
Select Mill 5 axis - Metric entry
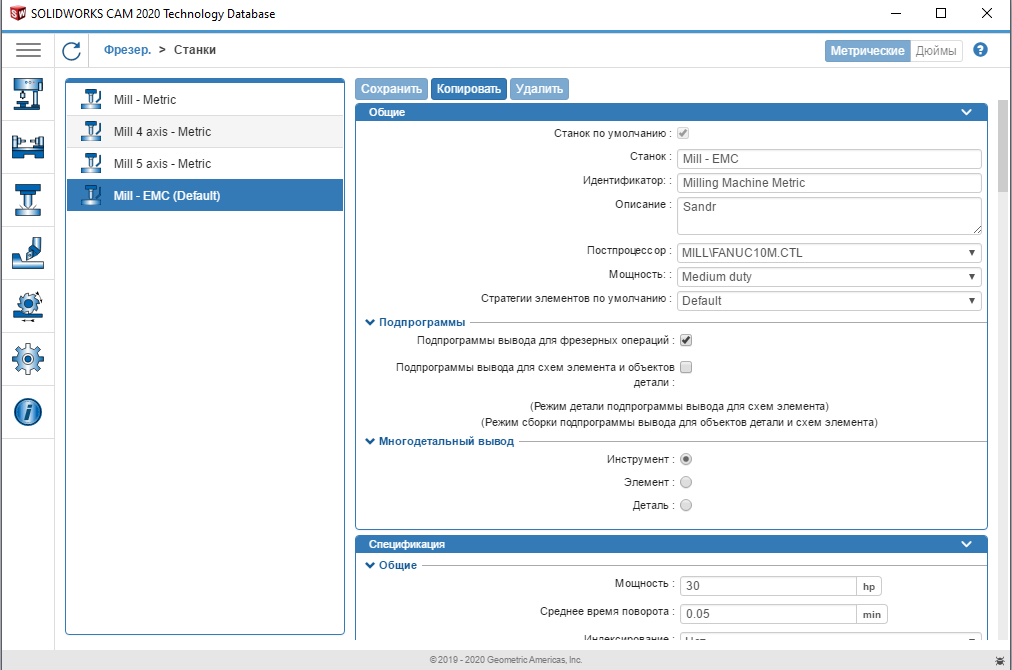[x=205, y=163]
